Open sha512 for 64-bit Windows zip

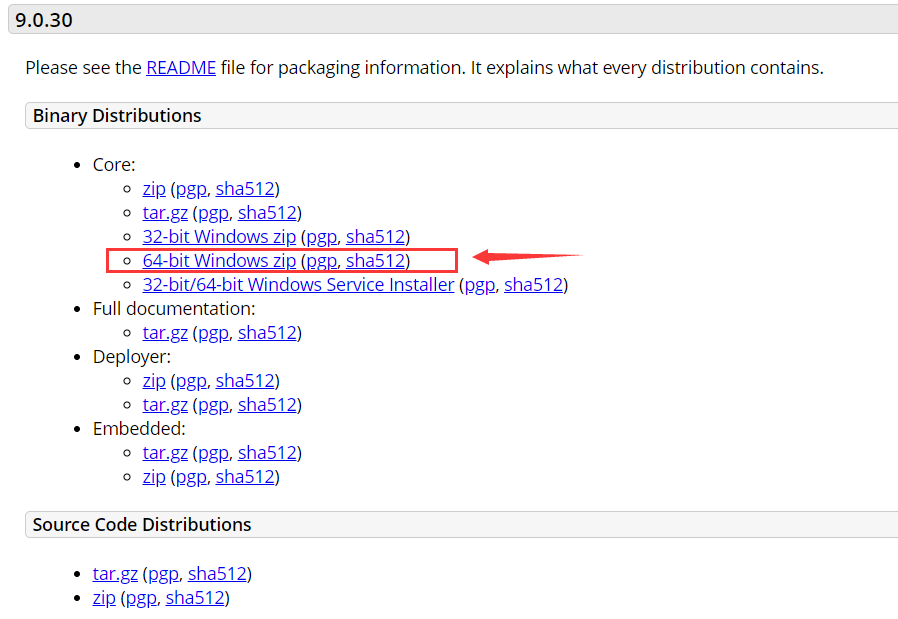(376, 261)
